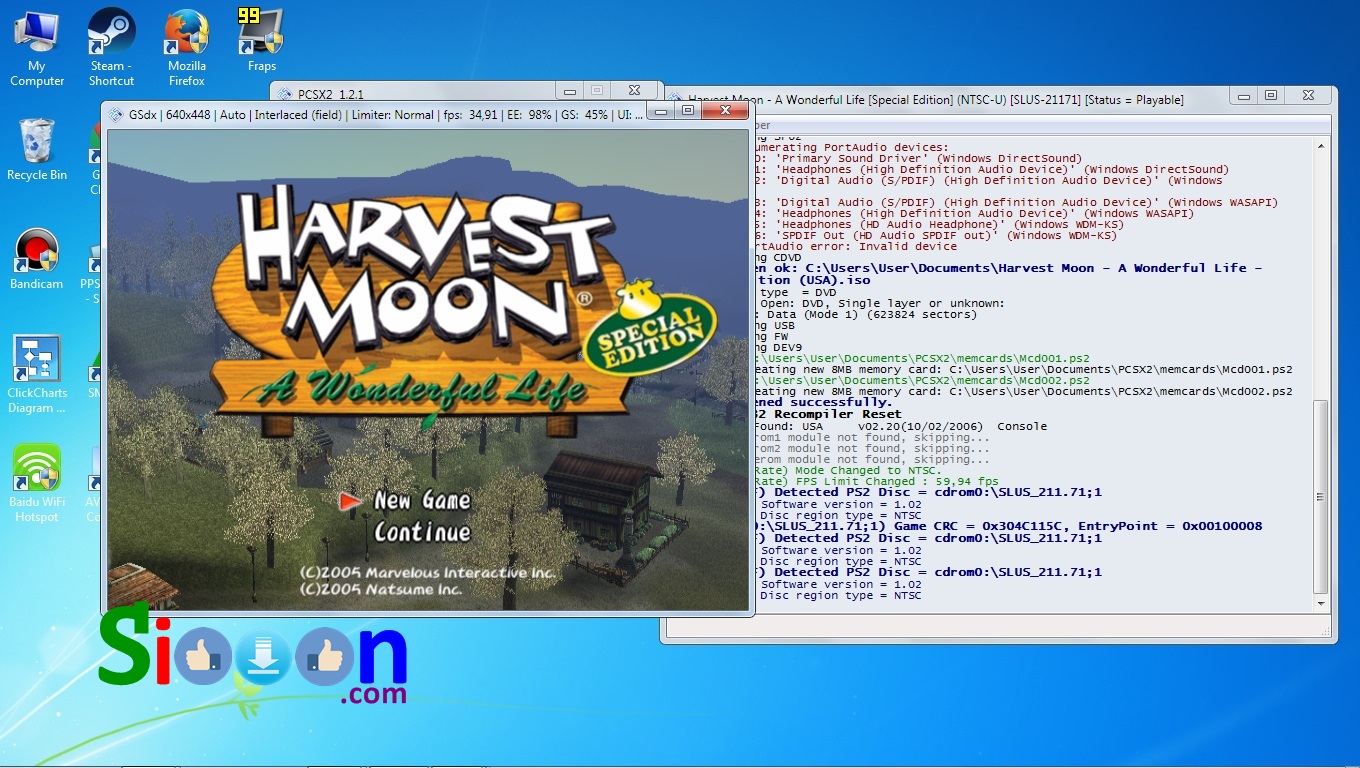The height and width of the screenshot is (768, 1360).
Task: Click the GSdx window title bar icon
Action: 115,114
